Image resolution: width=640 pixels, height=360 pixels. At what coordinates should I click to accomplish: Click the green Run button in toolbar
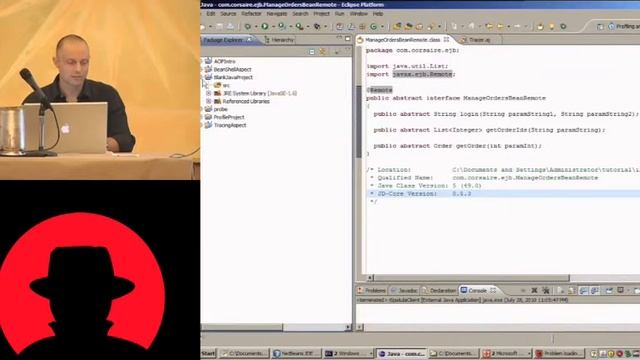[x=265, y=27]
